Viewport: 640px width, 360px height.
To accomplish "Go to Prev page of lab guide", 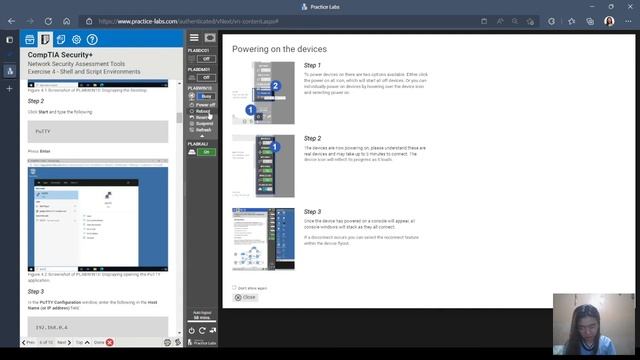I will [28, 342].
